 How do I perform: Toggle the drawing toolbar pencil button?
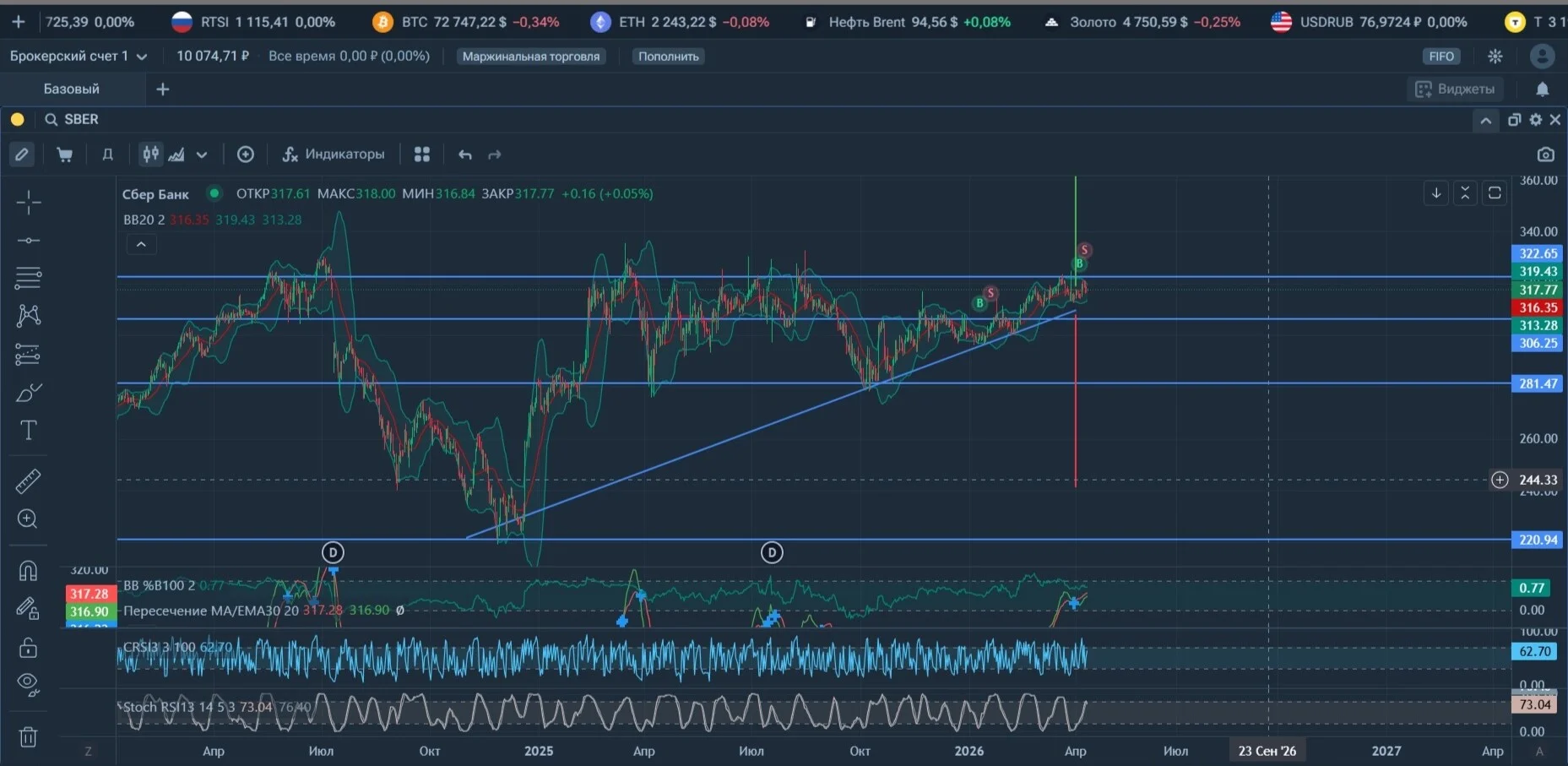[x=21, y=155]
